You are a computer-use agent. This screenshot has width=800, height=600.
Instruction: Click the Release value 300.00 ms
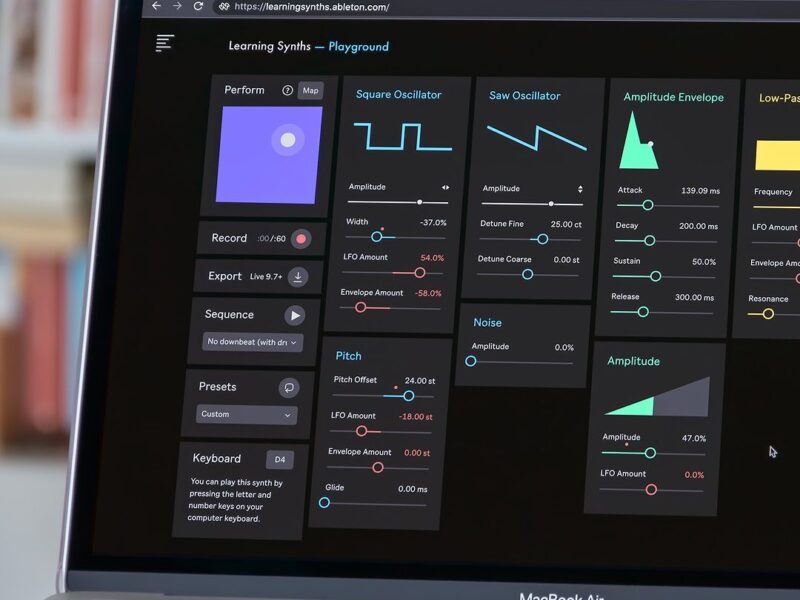(694, 297)
